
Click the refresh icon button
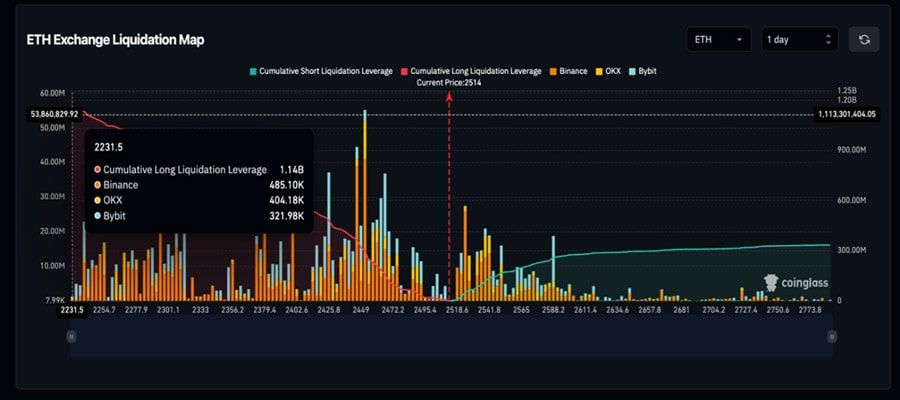coord(864,40)
